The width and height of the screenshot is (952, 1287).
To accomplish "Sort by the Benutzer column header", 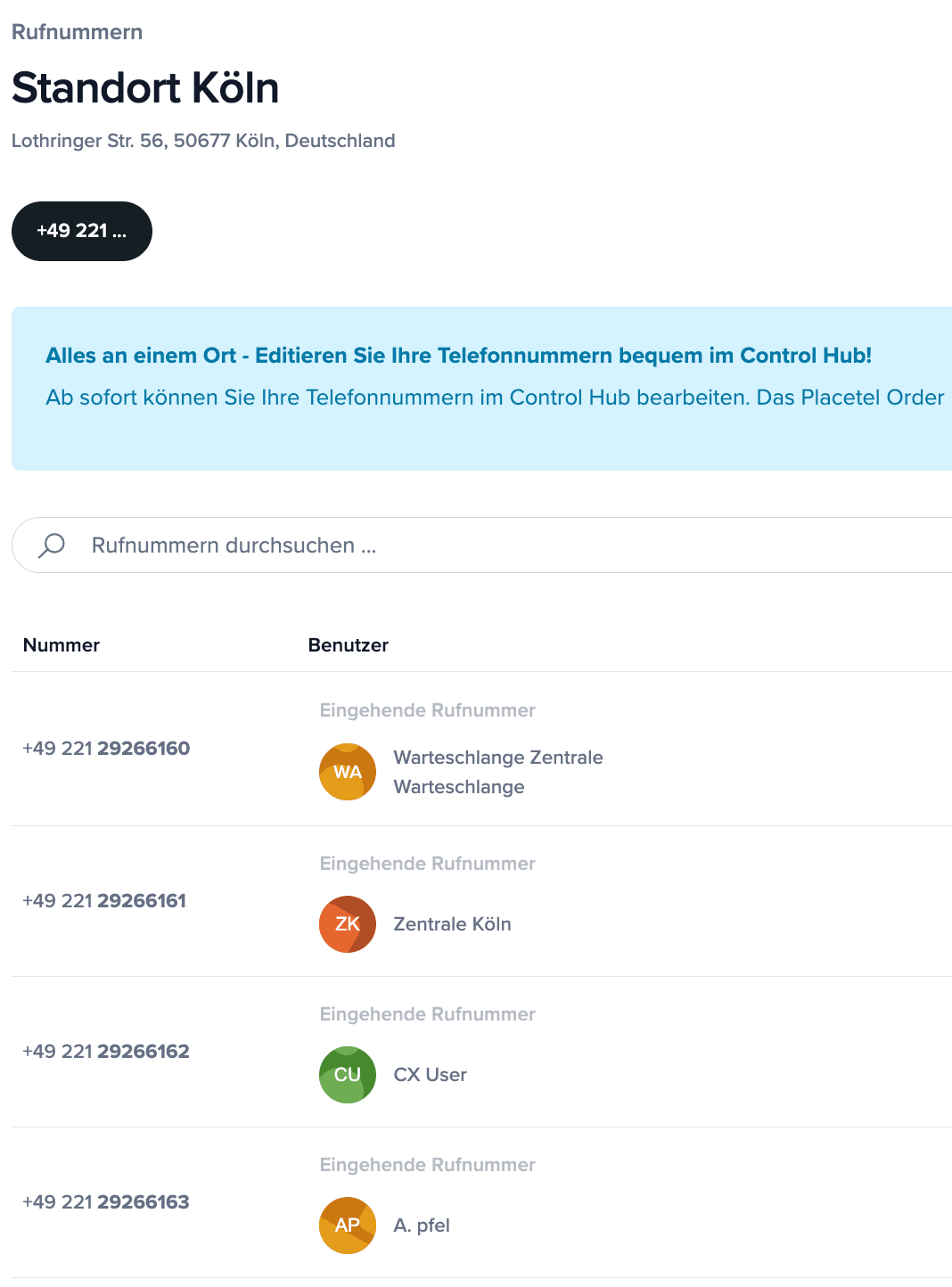I will point(349,645).
